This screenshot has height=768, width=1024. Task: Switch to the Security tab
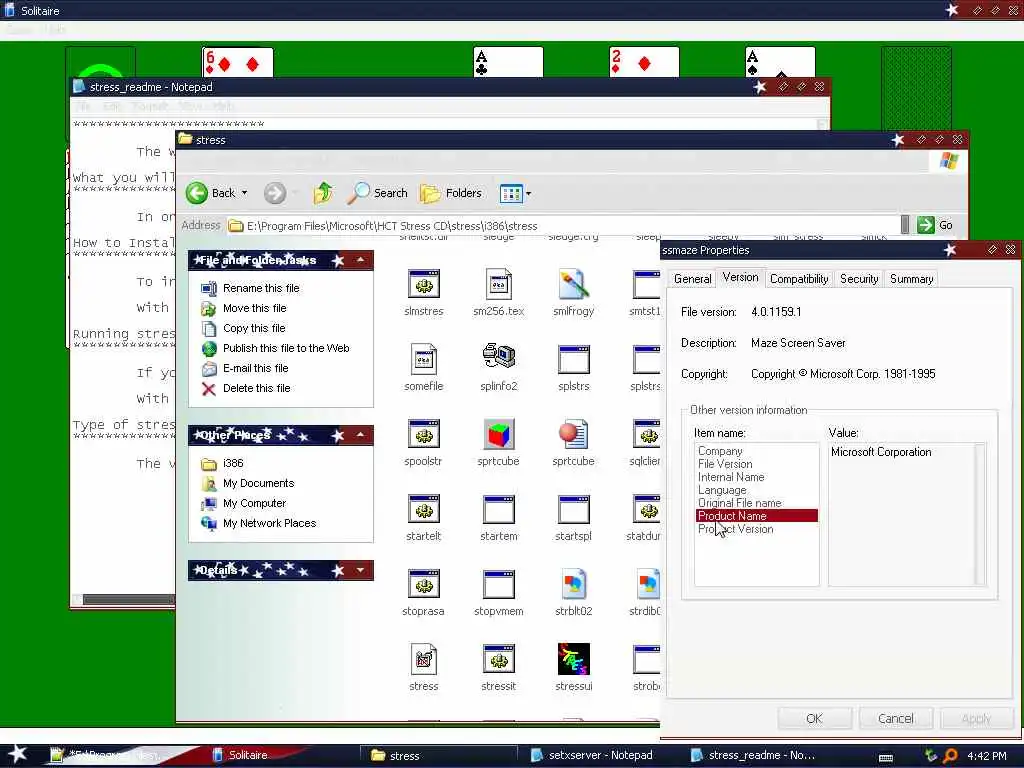[859, 279]
